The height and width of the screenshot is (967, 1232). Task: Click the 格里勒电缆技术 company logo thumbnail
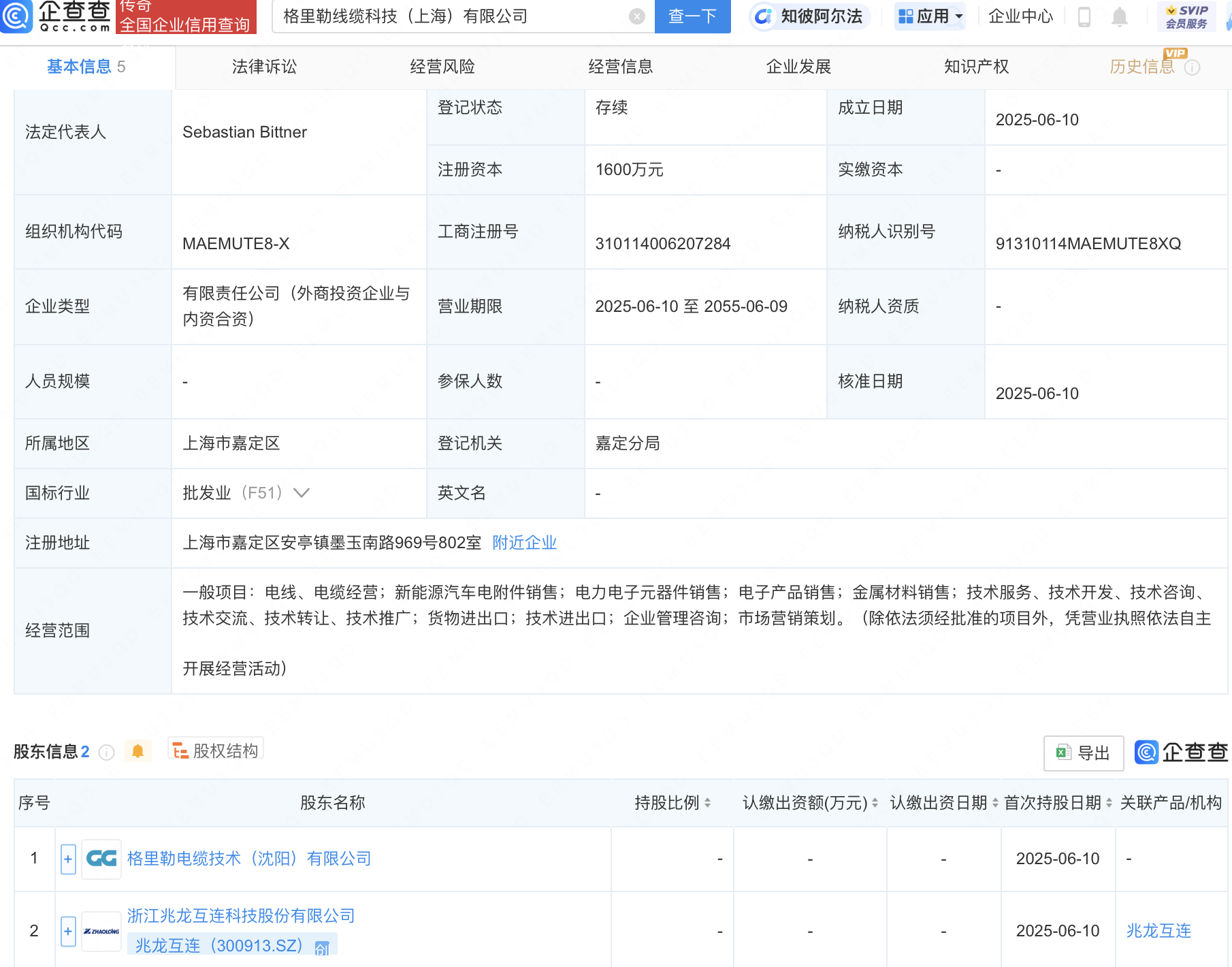pyautogui.click(x=101, y=859)
